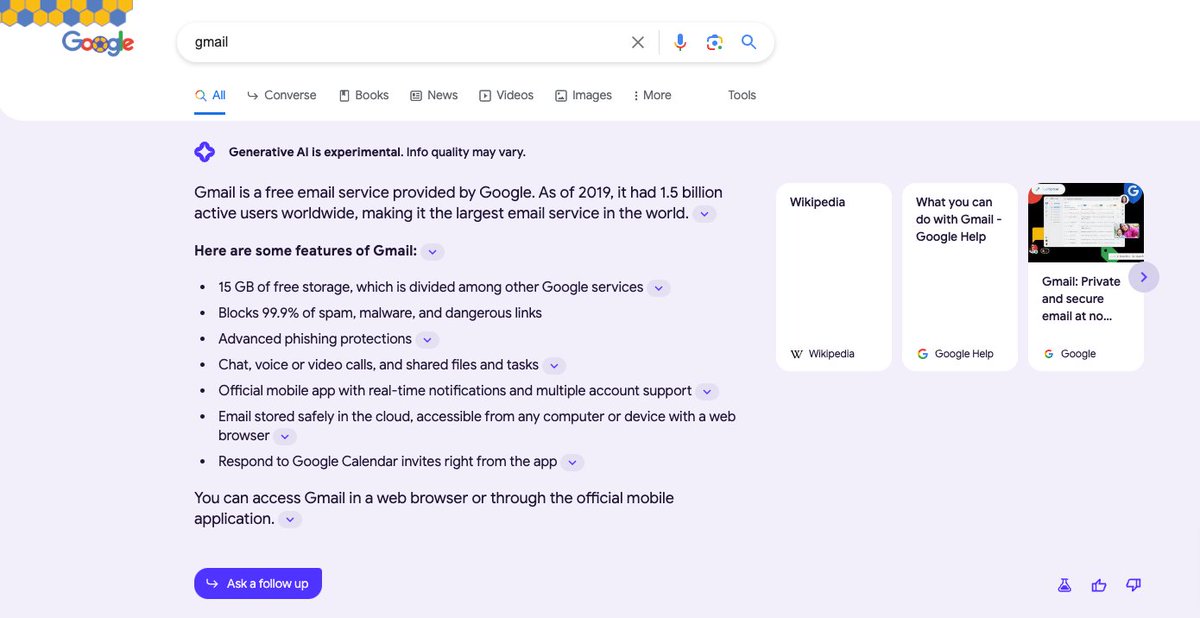Clear the search query with X
1200x618 pixels.
[x=638, y=42]
